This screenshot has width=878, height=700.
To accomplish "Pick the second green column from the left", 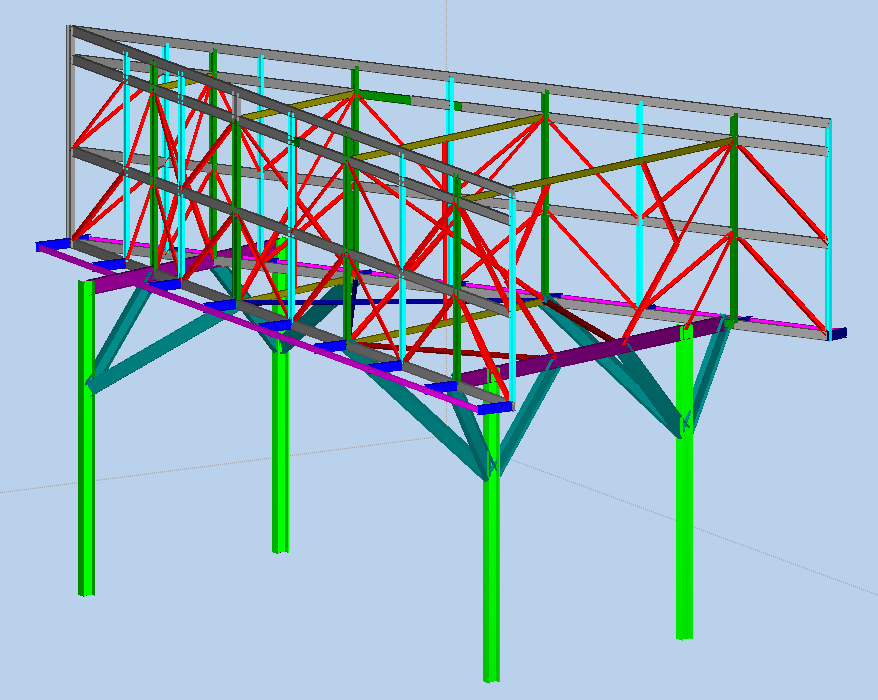I will (x=281, y=450).
